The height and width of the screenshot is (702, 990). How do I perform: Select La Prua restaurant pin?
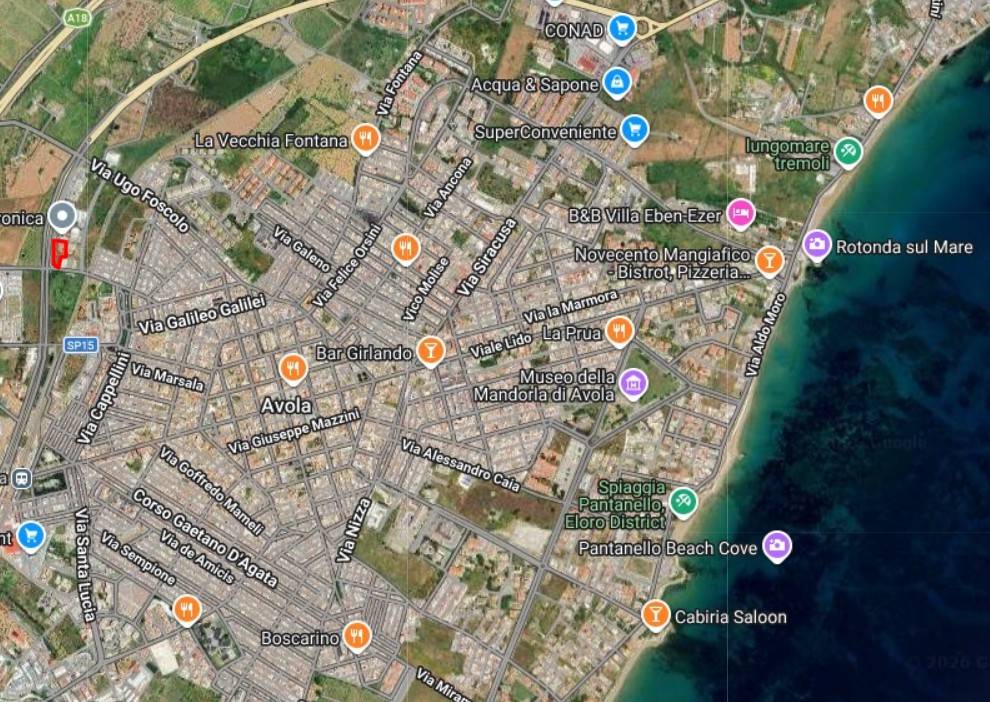pyautogui.click(x=620, y=330)
